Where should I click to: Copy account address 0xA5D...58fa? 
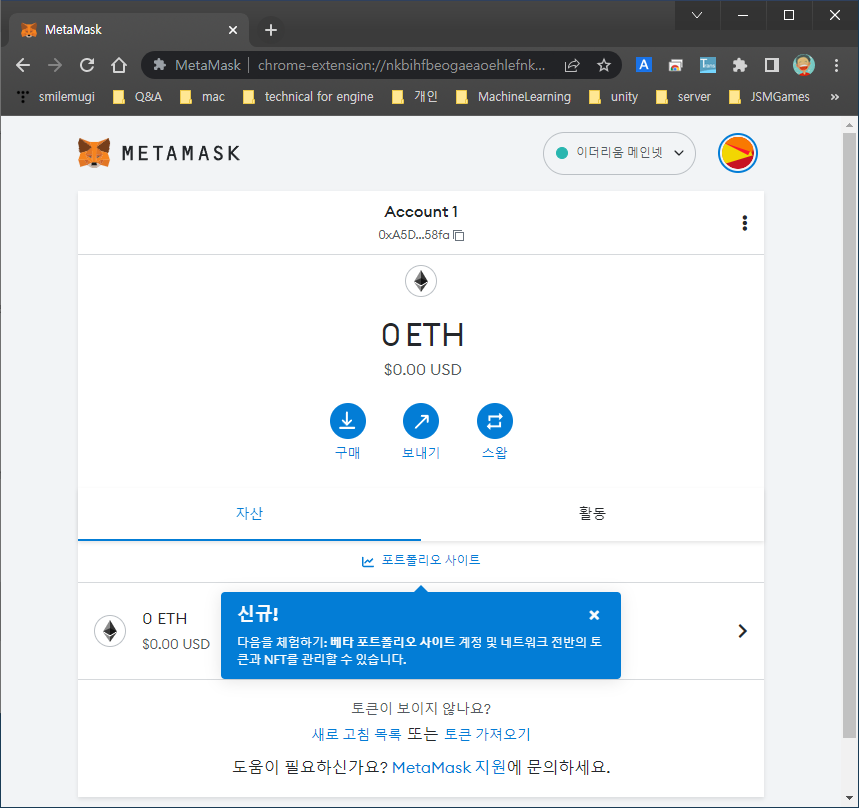421,235
